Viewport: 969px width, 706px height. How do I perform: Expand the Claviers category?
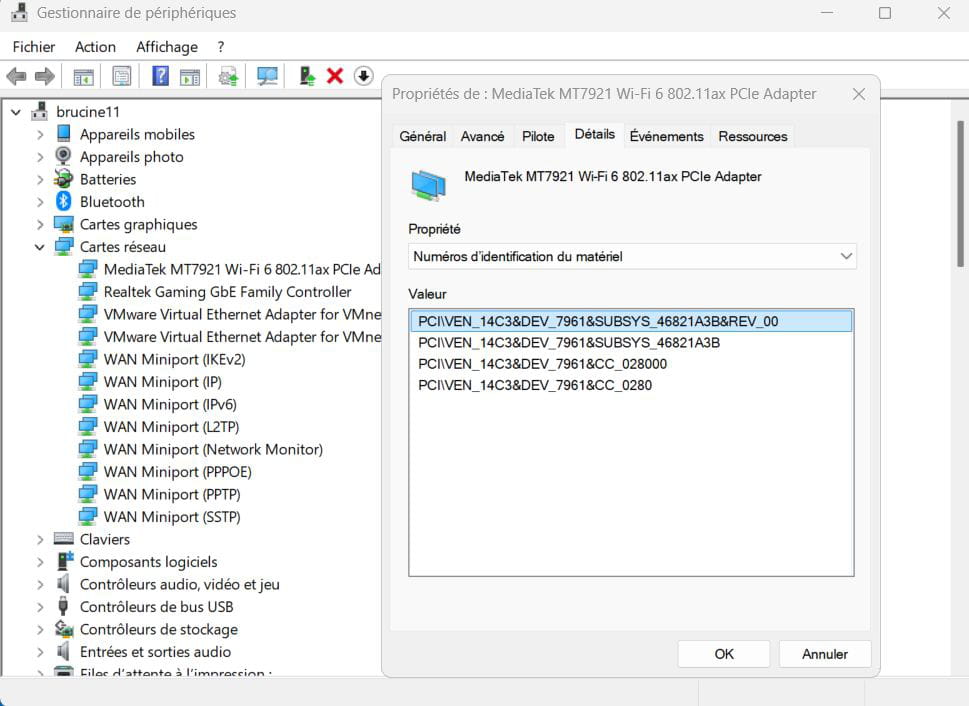(40, 539)
